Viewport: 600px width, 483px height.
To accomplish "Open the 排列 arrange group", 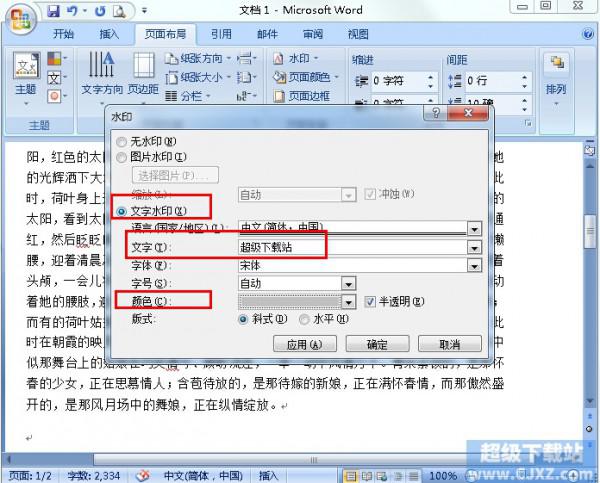I will 556,78.
